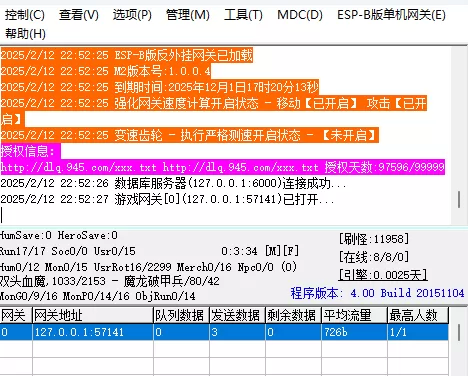The image size is (468, 376).
Task: Click the 双头血魔,1033/2153 status line
Action: 110,281
